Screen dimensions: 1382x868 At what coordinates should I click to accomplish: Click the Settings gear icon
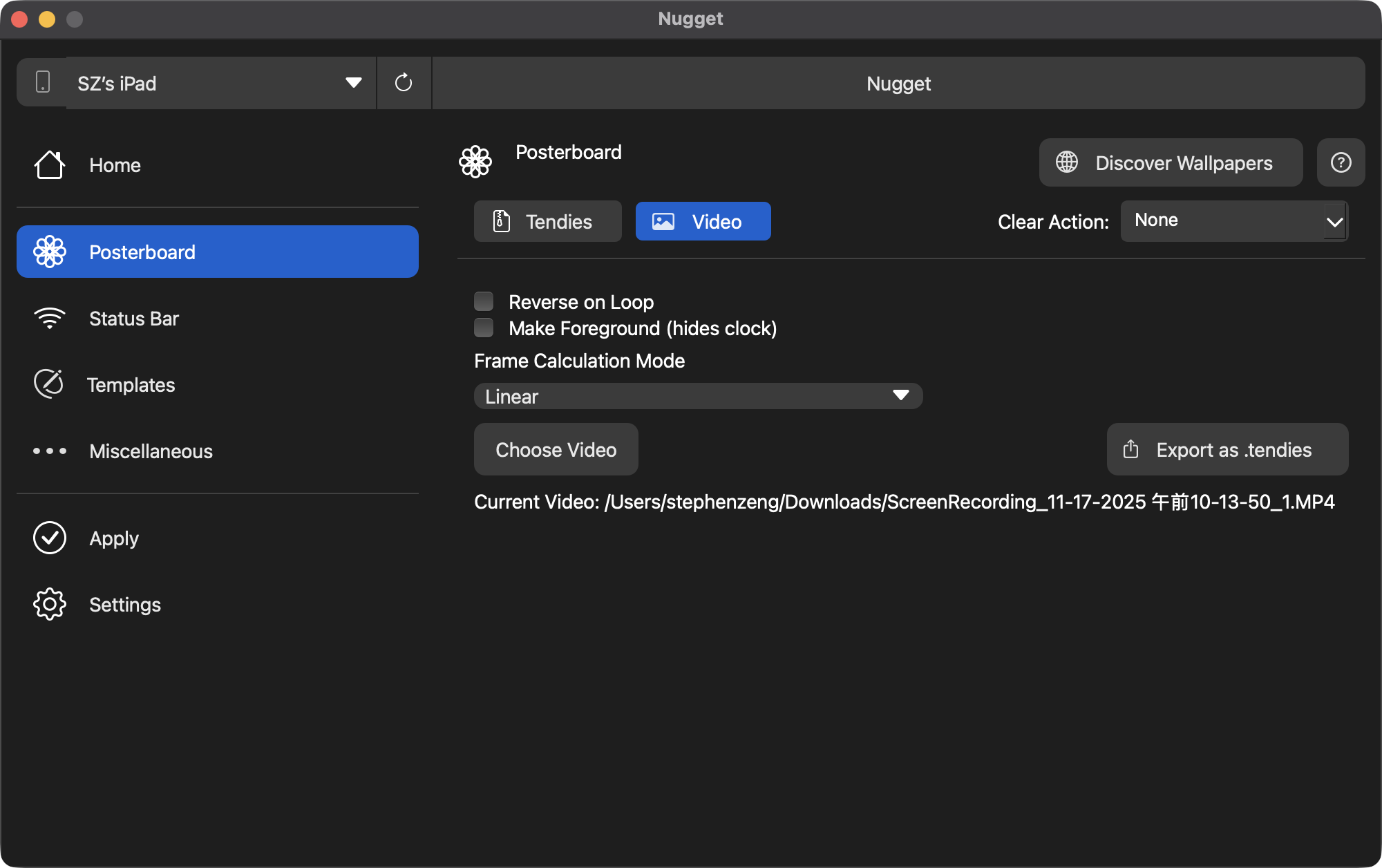point(50,604)
